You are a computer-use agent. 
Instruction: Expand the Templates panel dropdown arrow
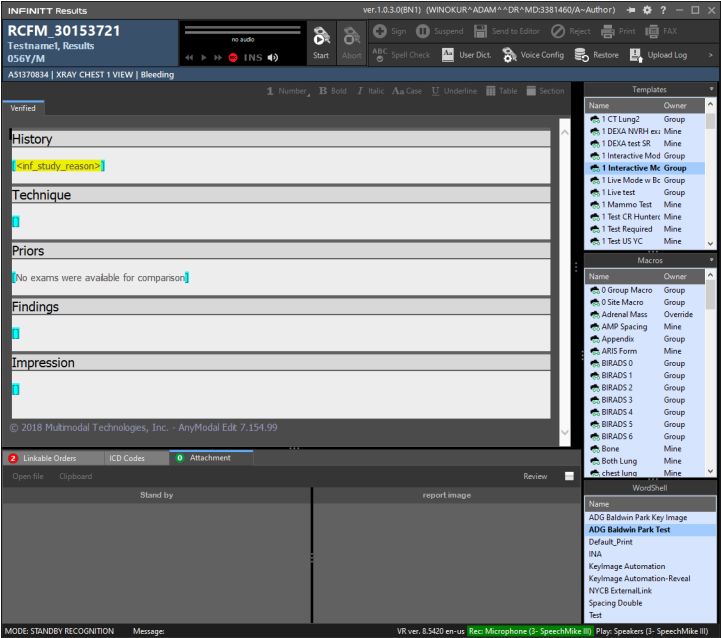tap(711, 90)
